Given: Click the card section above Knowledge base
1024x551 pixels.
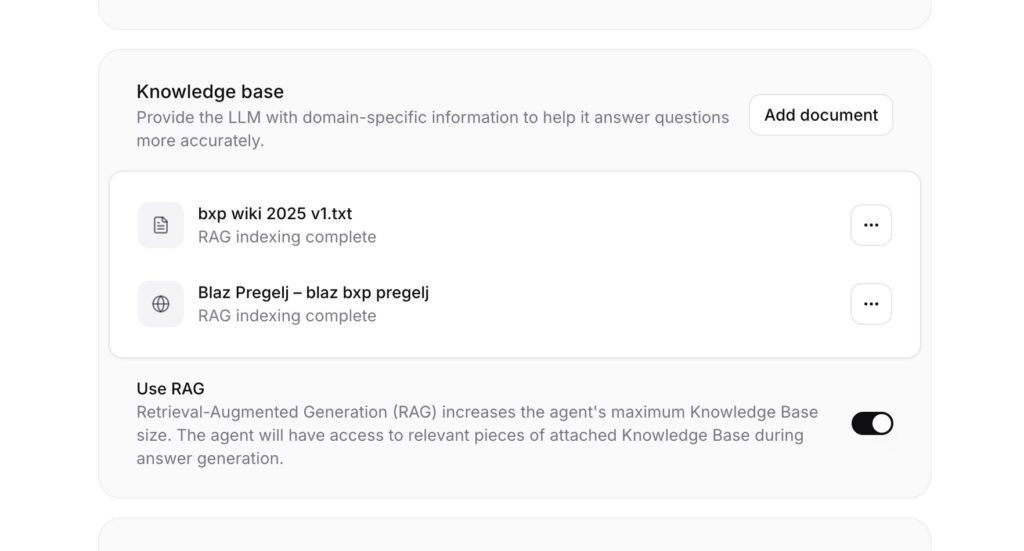Looking at the screenshot, I should (x=514, y=13).
